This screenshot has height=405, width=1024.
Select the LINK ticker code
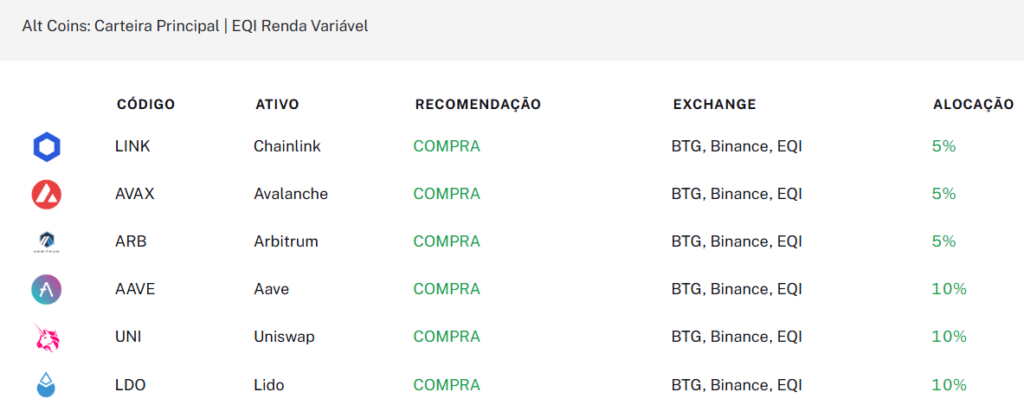133,146
